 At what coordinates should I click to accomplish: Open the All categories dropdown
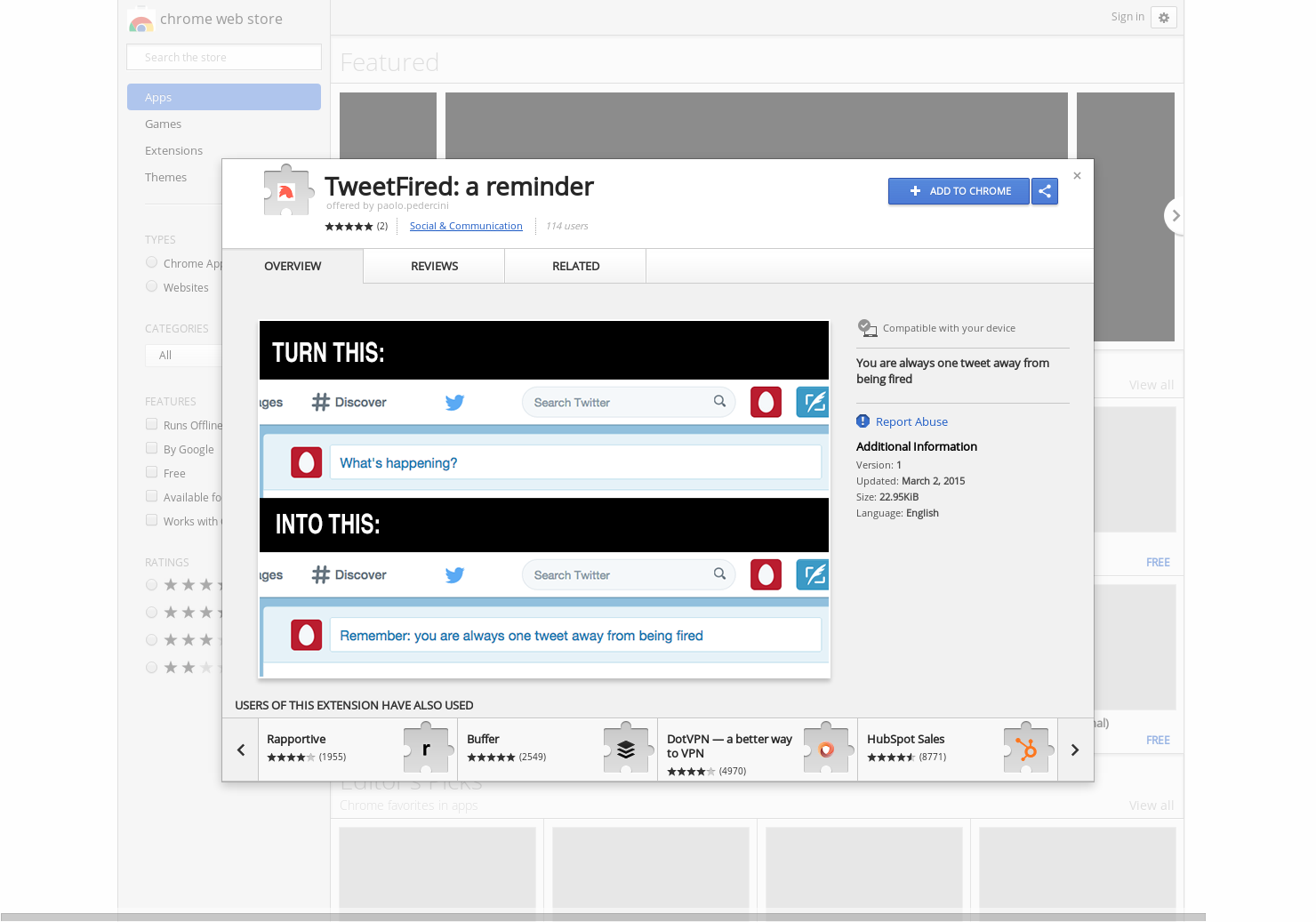(x=183, y=355)
